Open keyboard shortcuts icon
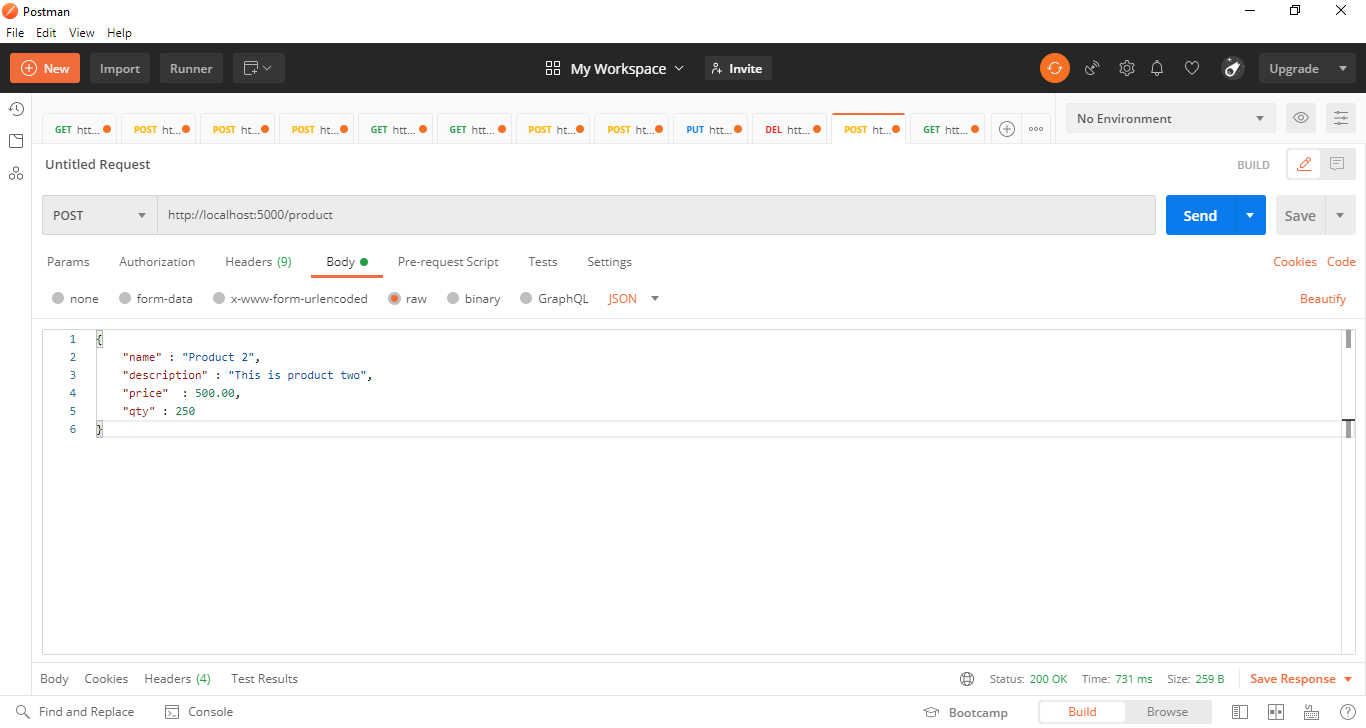The image size is (1366, 728). (x=1312, y=712)
